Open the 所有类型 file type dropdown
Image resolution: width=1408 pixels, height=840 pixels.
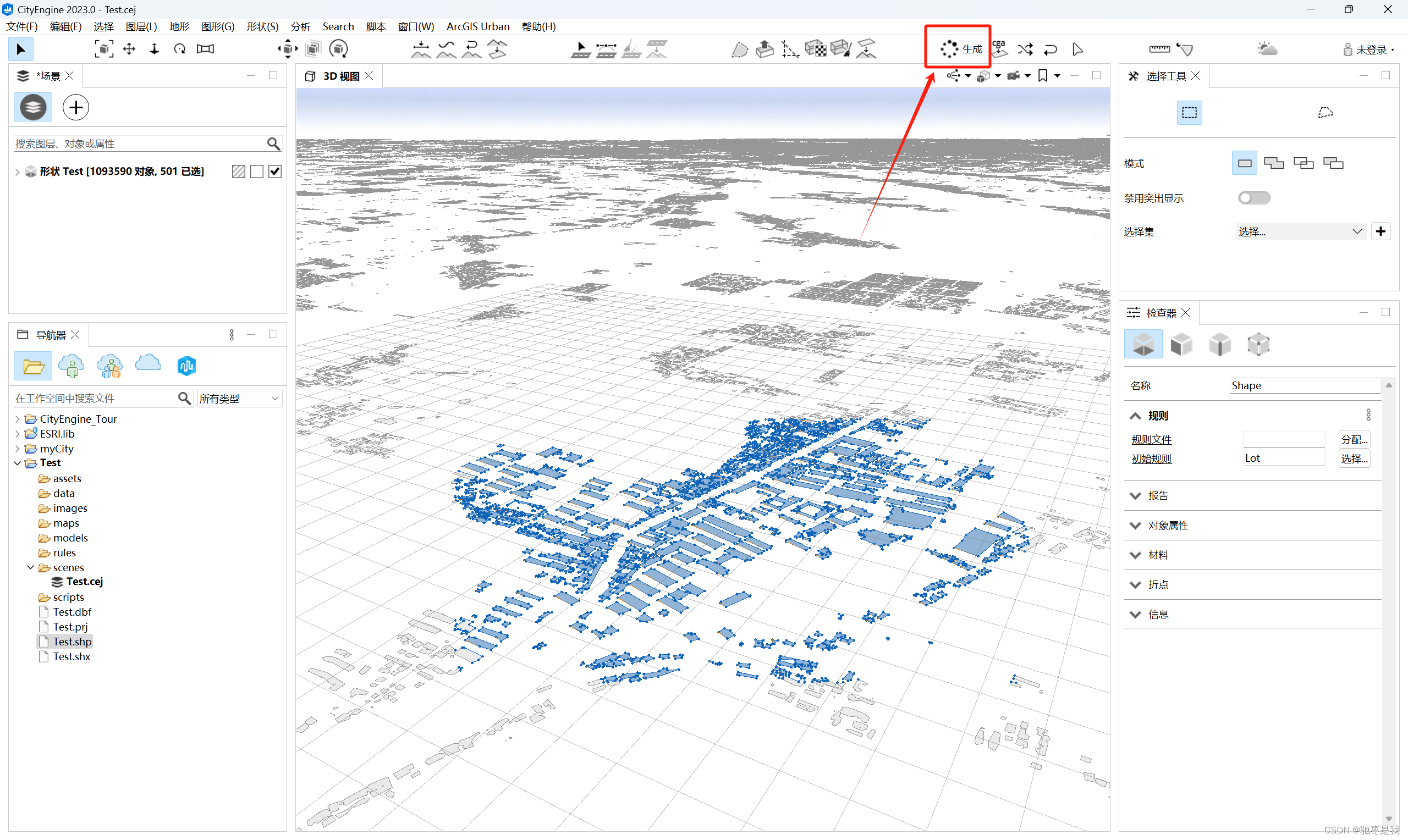239,399
